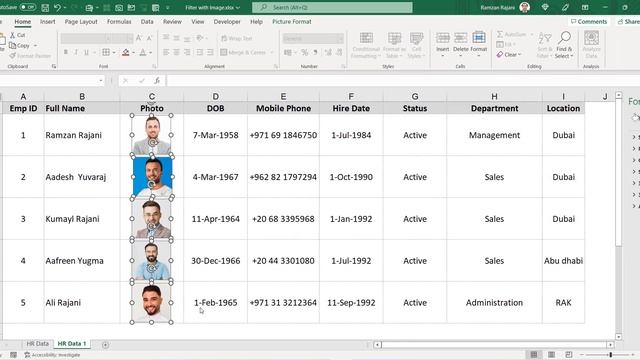Click the Ramzan Rajani account name
This screenshot has height=360, width=640.
pos(498,7)
